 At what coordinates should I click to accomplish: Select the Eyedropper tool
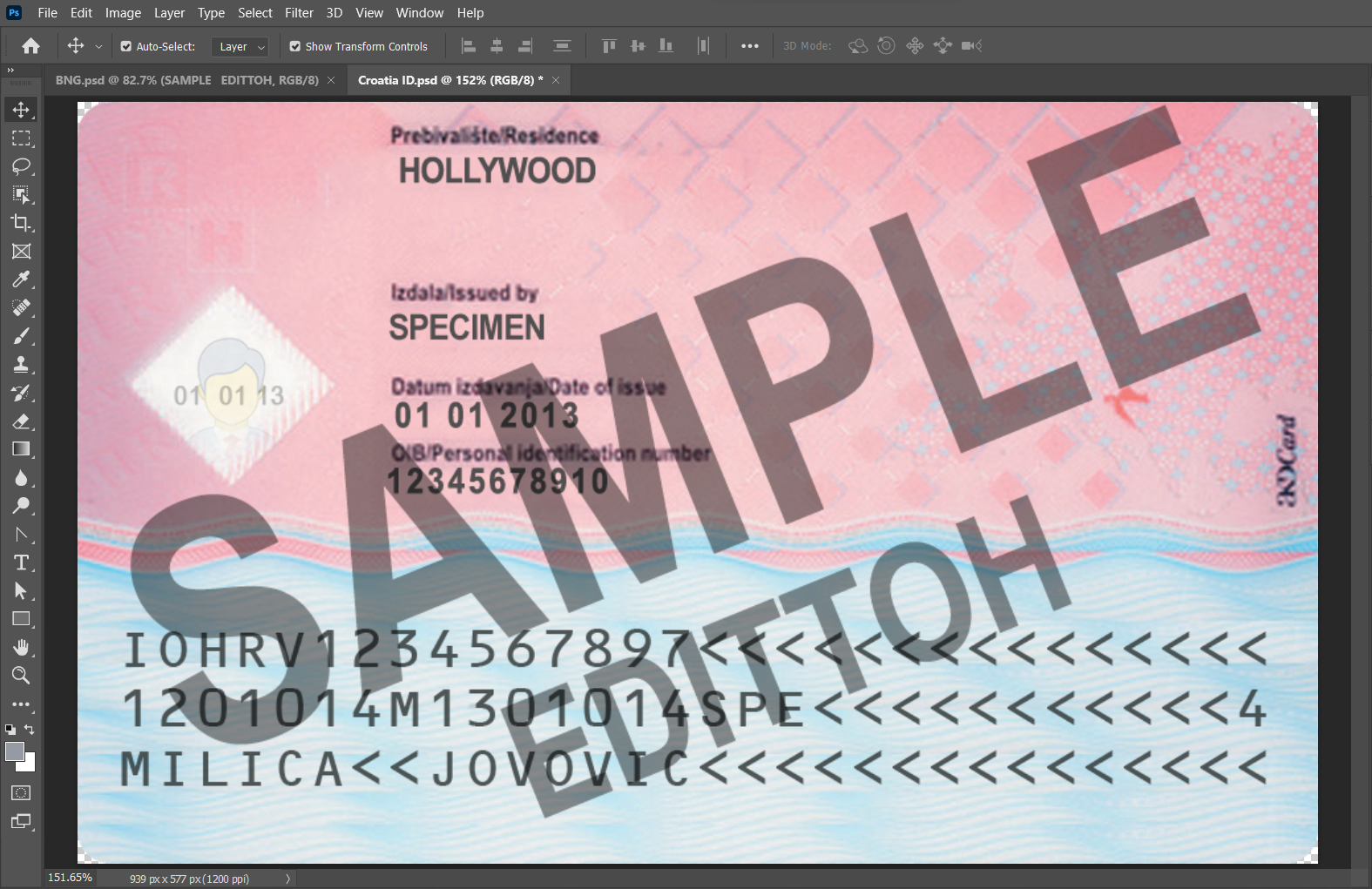(x=21, y=279)
